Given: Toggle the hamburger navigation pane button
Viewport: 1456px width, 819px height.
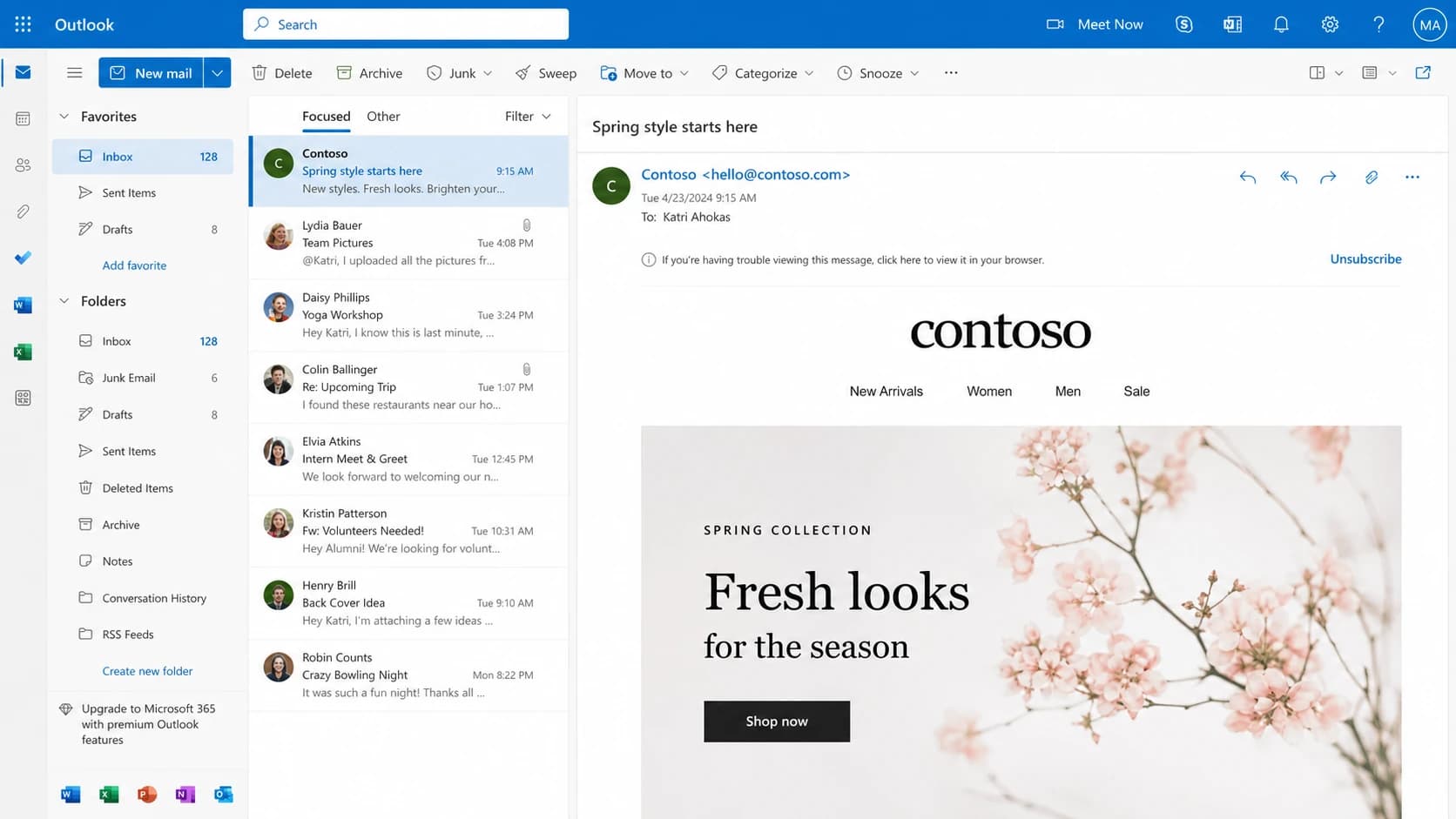Looking at the screenshot, I should 75,73.
